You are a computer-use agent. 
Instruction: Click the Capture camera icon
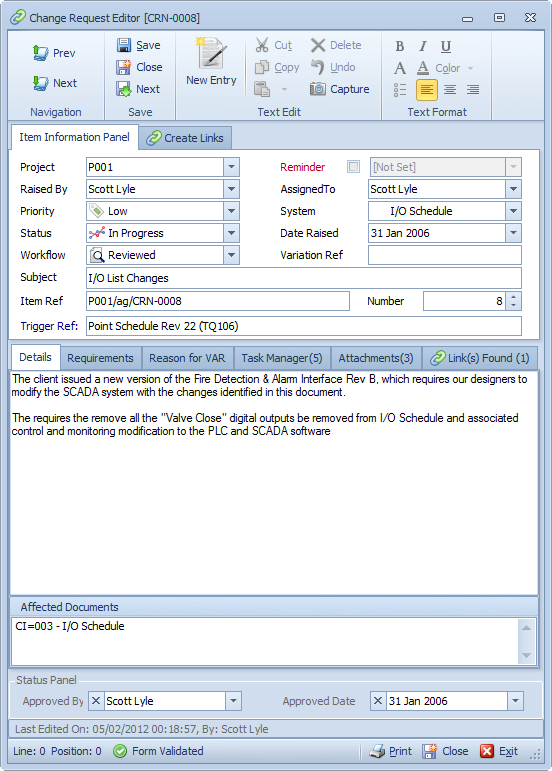click(318, 89)
